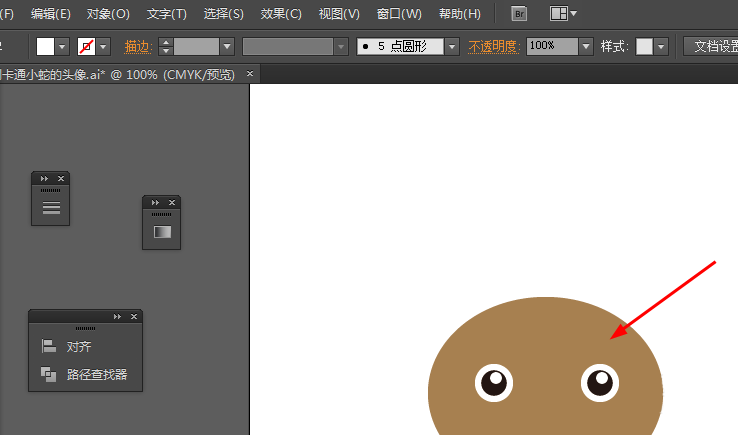Launch Adobe Bridge with the Br icon
Screen dimensions: 738x435
[519, 14]
